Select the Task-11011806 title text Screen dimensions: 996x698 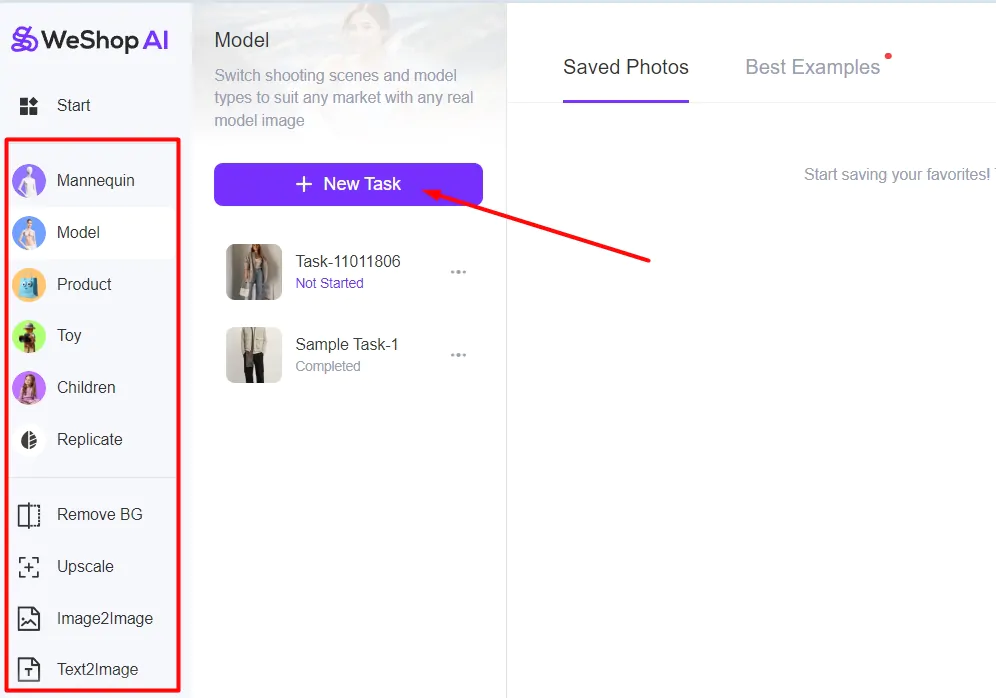(x=348, y=262)
